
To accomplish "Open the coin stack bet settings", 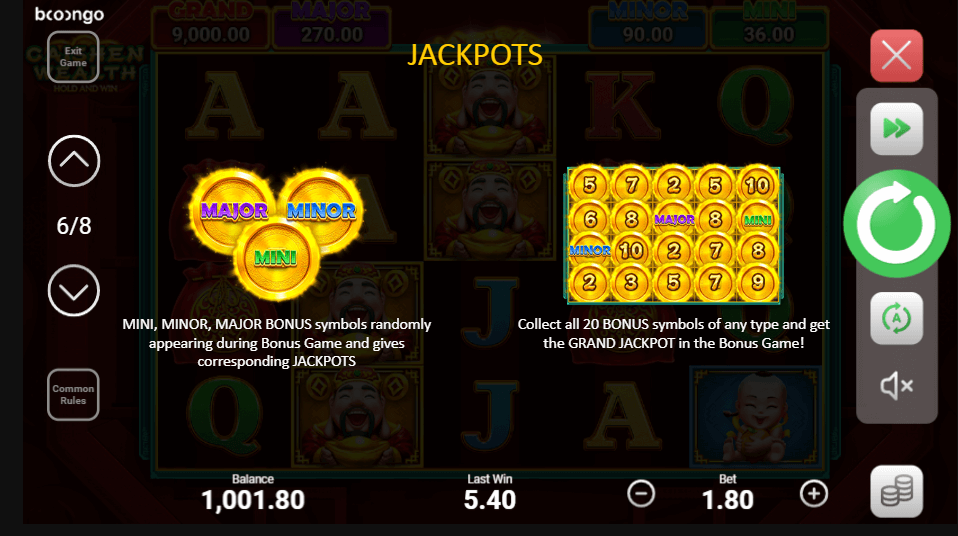I will [896, 491].
